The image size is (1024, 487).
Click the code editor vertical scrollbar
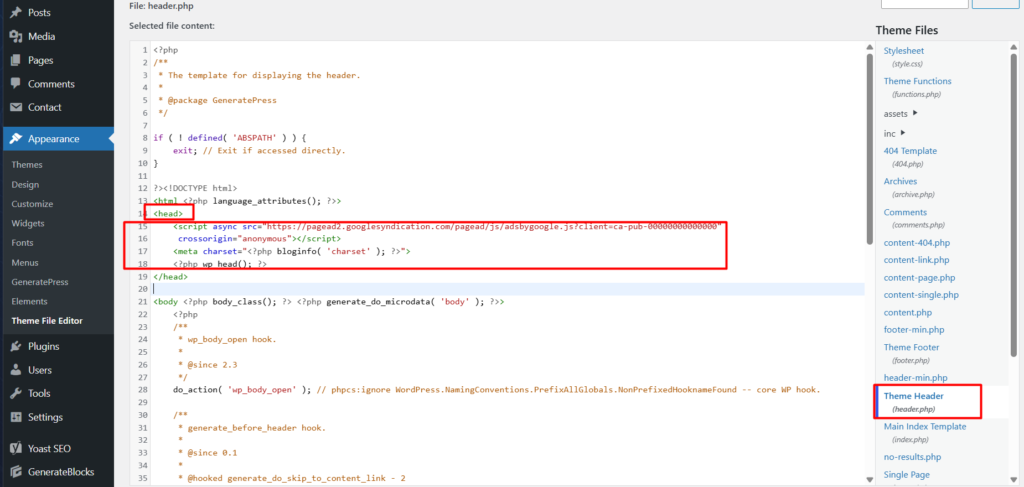pos(869,149)
